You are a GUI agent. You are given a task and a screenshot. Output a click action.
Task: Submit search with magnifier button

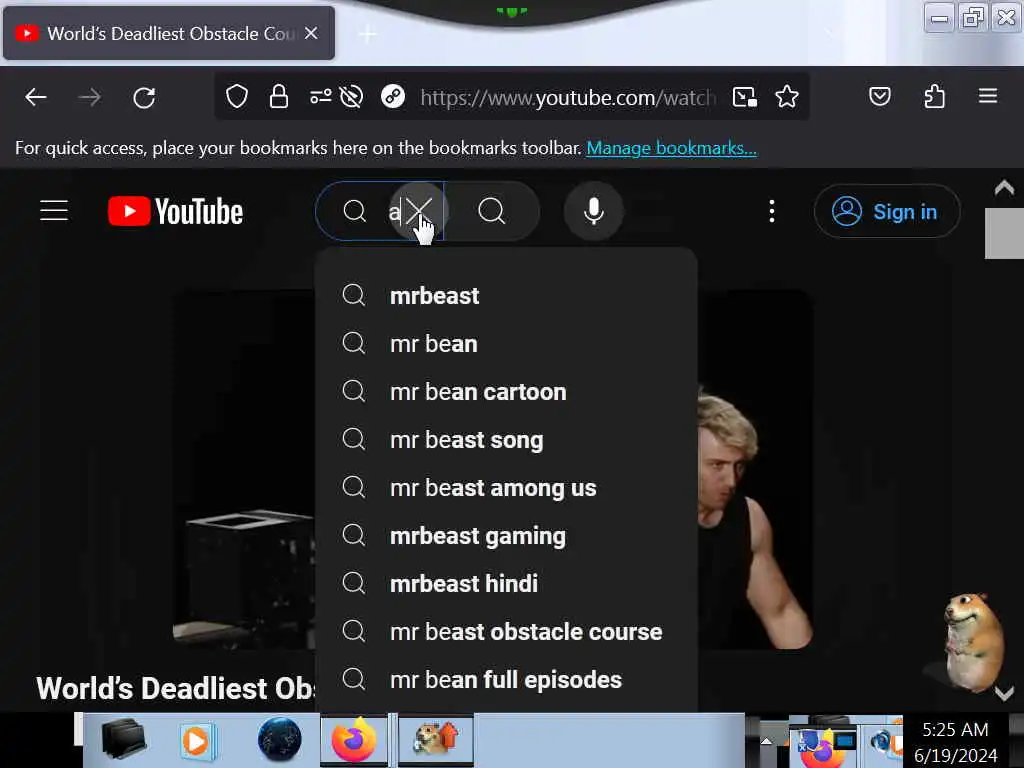click(492, 211)
